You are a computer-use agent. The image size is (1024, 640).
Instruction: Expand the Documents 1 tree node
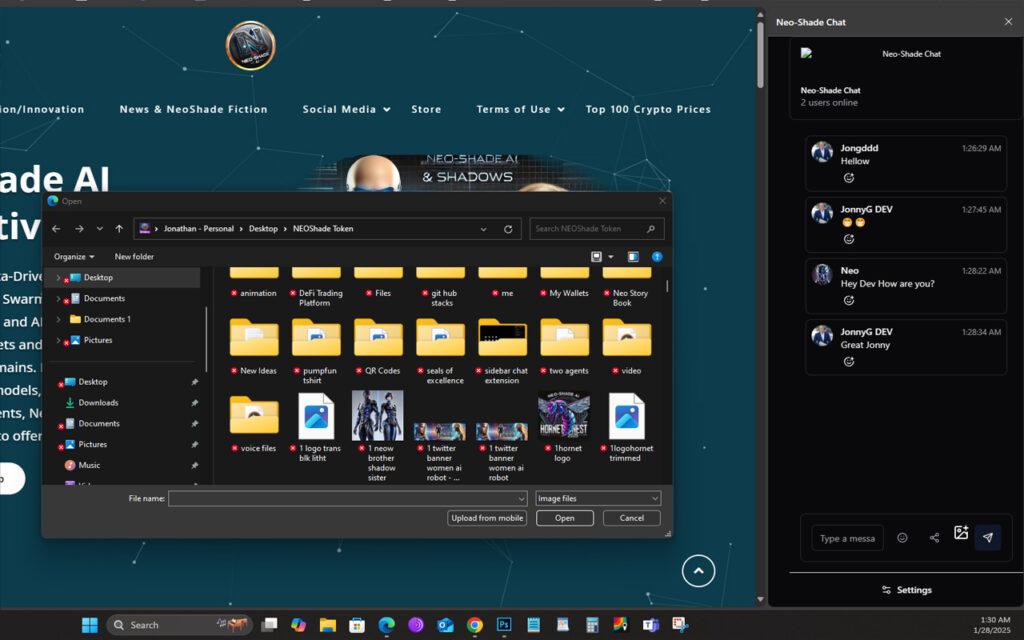[57, 319]
